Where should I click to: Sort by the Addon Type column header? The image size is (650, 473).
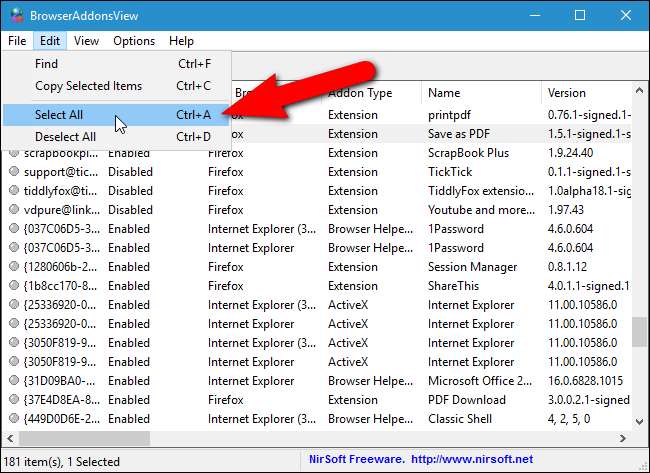click(360, 93)
